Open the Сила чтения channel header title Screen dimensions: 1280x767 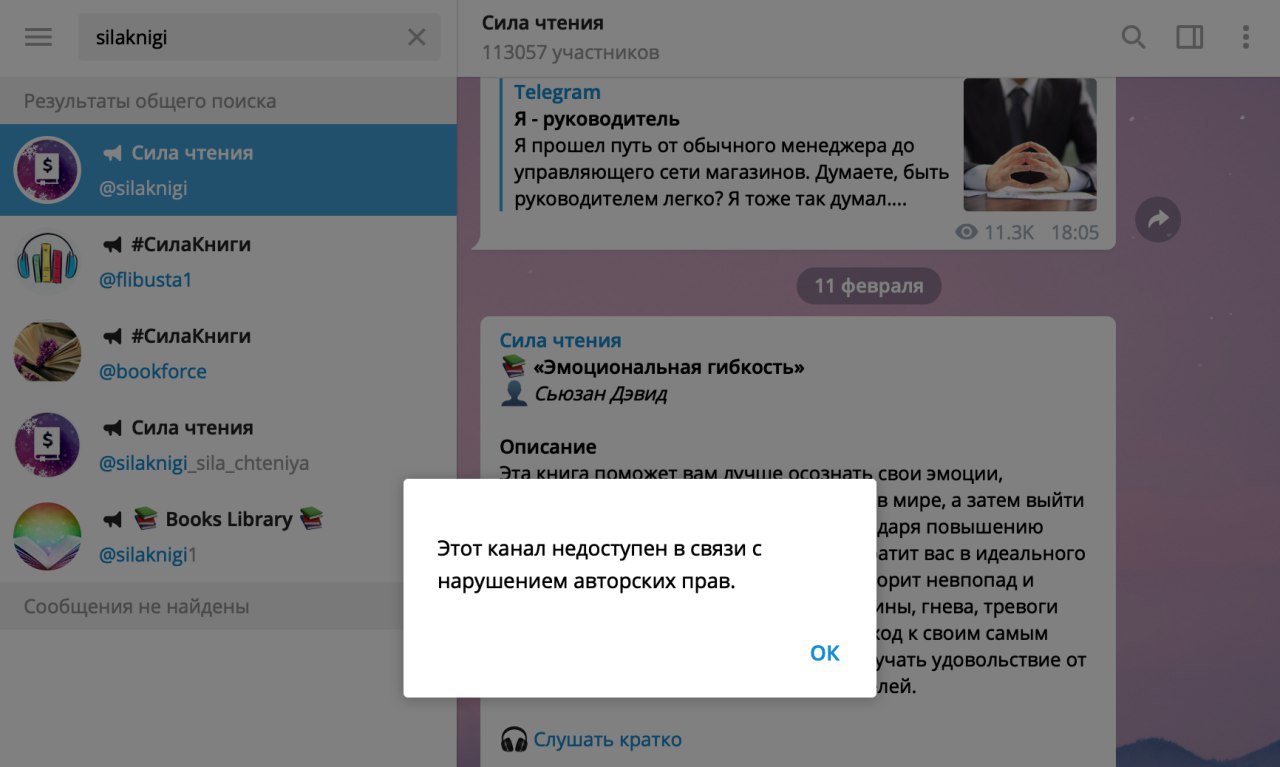pos(543,22)
